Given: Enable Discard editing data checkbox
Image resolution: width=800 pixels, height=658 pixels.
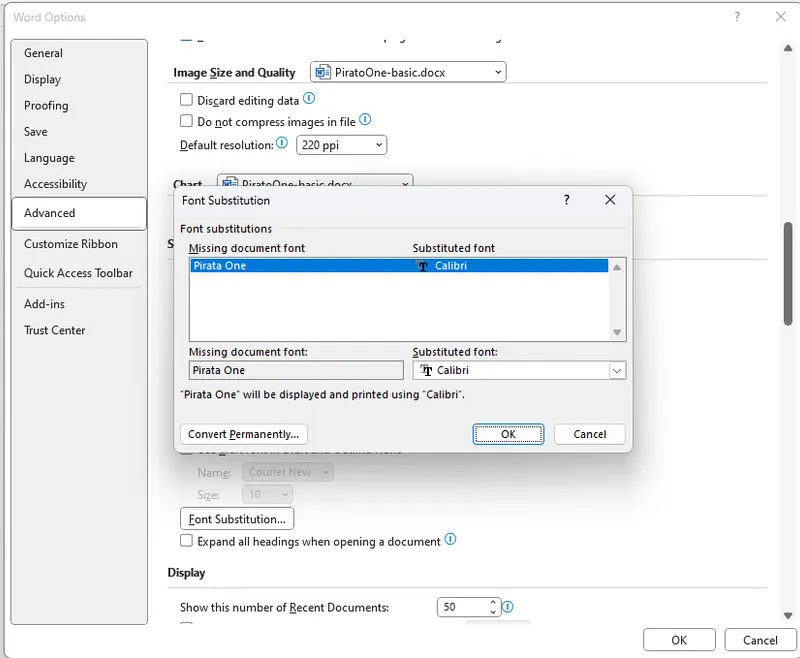Looking at the screenshot, I should coord(186,99).
